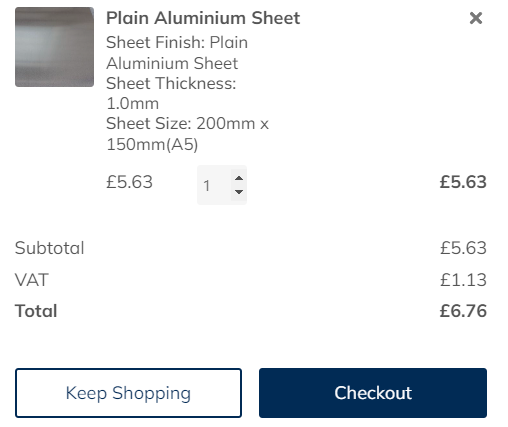Click the Sheet Thickness description text
The width and height of the screenshot is (508, 427).
coord(171,93)
